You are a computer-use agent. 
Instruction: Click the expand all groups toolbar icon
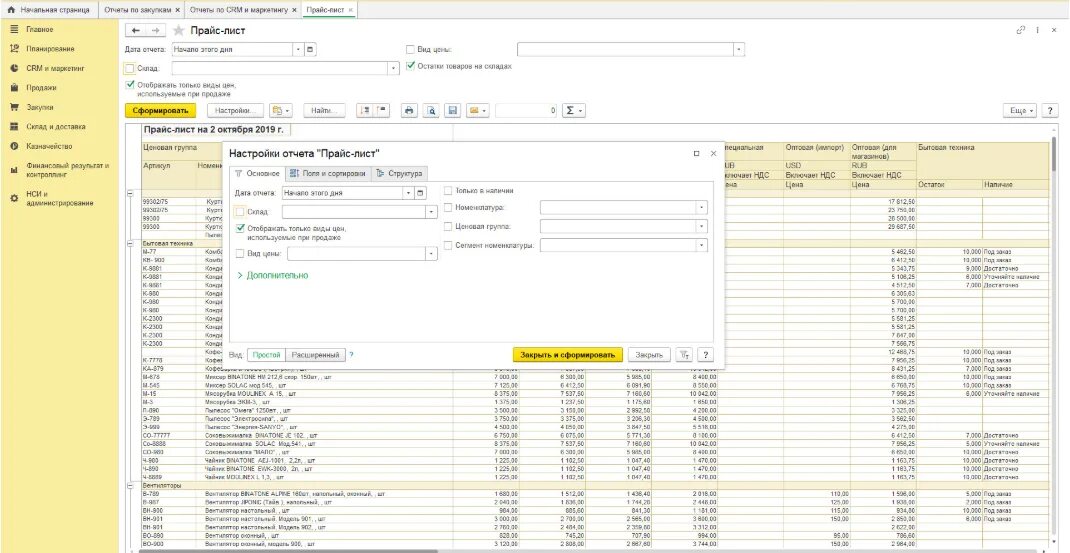tap(364, 111)
